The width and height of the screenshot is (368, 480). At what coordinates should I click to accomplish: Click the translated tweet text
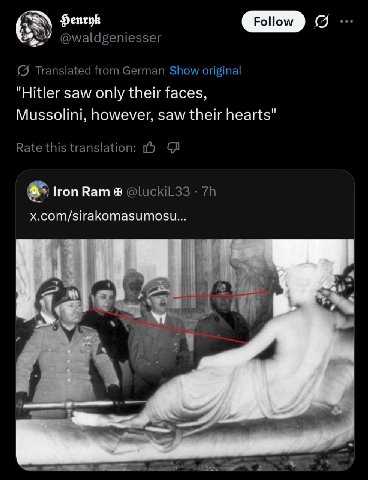pos(146,104)
